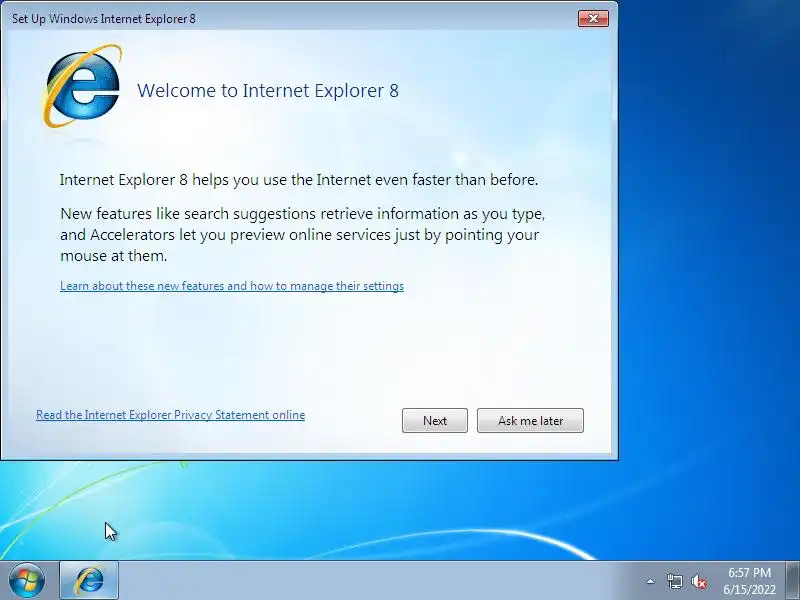This screenshot has width=800, height=600.
Task: Click the Show desktop strip beside the clock
Action: pyautogui.click(x=793, y=580)
